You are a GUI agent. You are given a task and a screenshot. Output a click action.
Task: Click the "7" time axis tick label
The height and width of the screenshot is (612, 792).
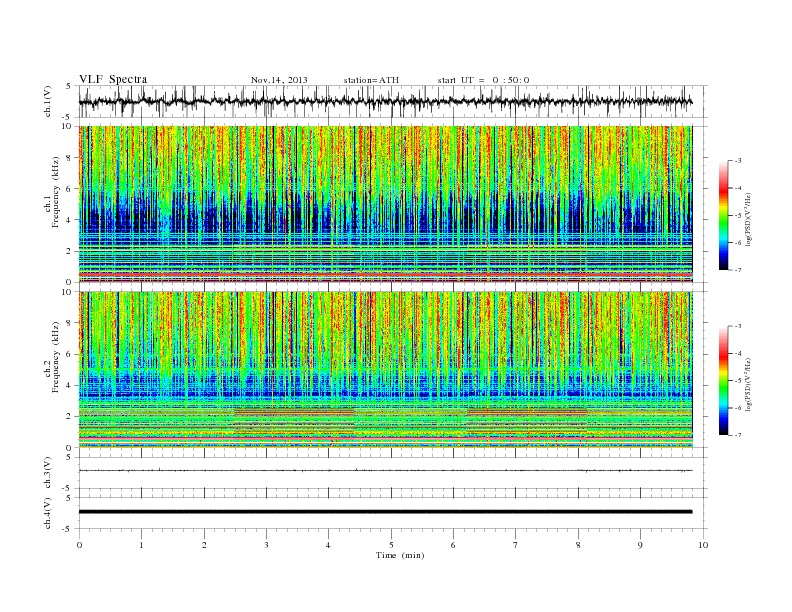coord(516,545)
